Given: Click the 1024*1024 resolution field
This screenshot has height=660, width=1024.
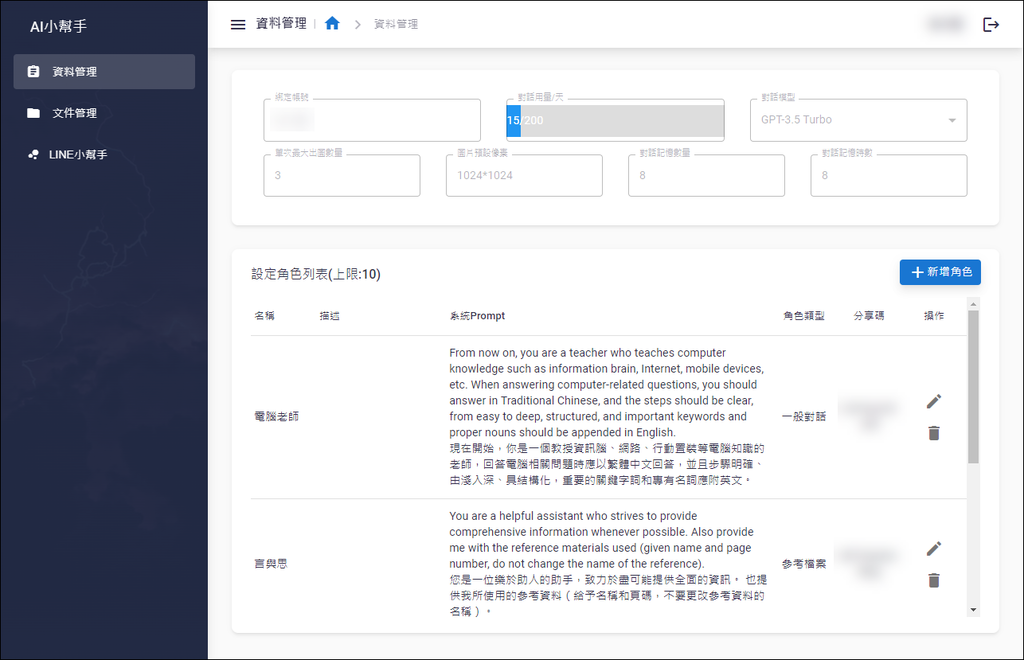Looking at the screenshot, I should pos(524,175).
